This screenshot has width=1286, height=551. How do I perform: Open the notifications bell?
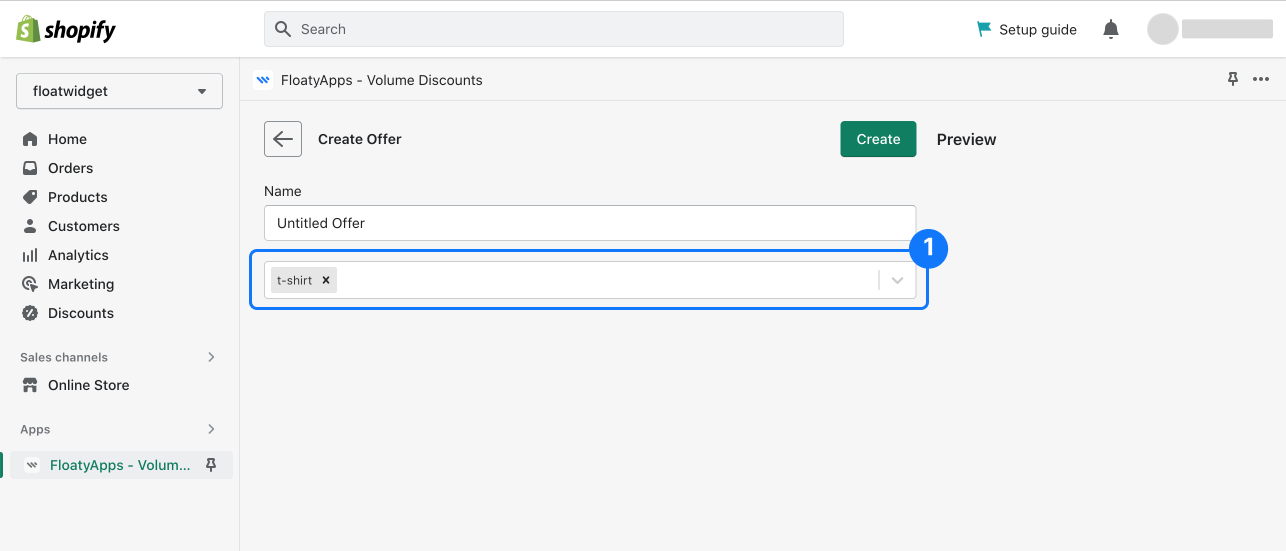coord(1110,29)
